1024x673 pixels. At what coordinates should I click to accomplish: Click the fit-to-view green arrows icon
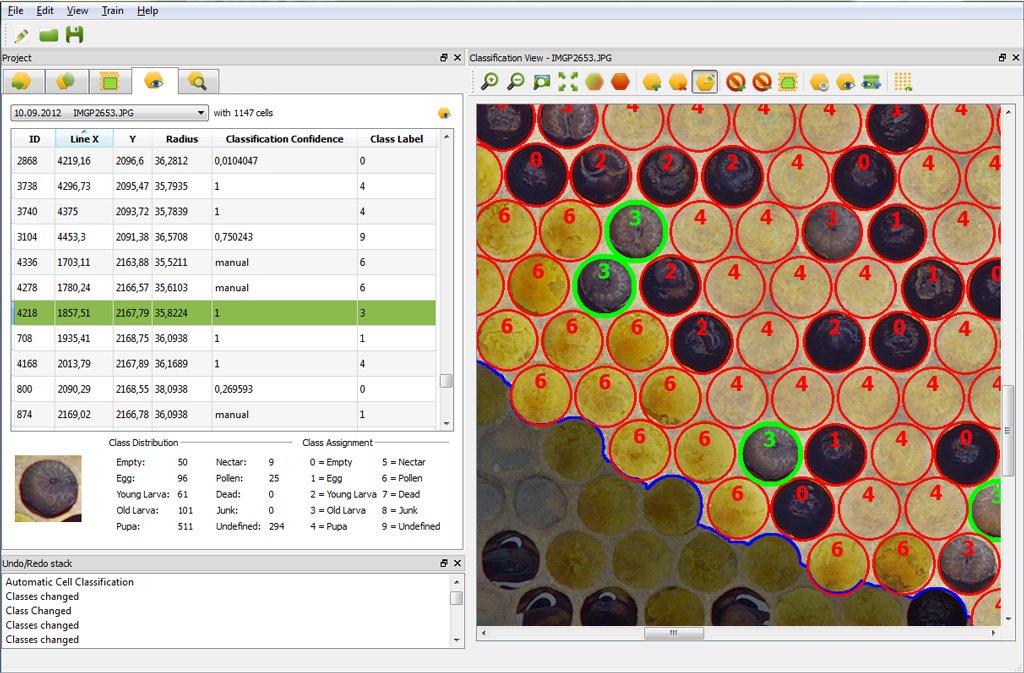568,82
